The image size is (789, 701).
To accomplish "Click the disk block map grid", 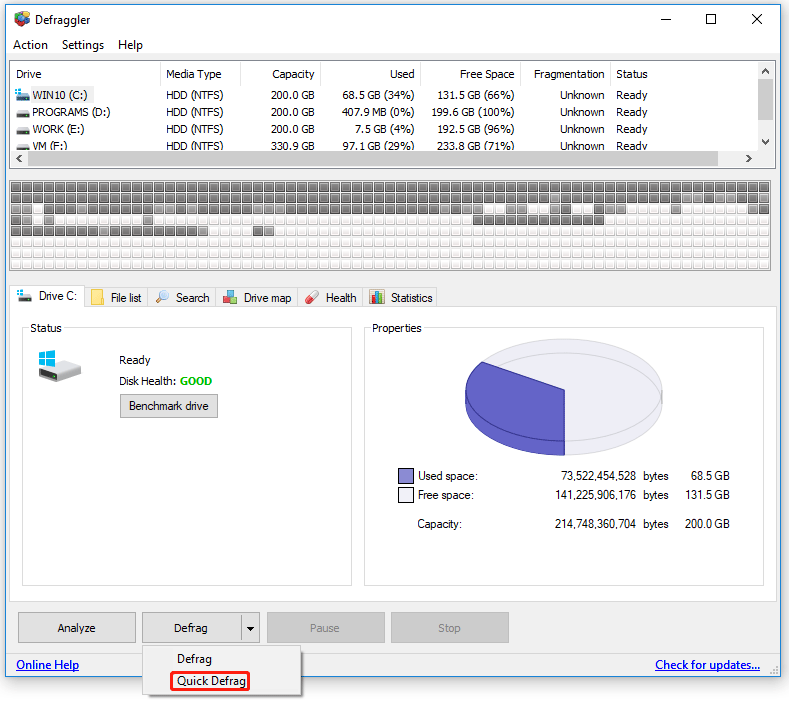I will pyautogui.click(x=390, y=225).
